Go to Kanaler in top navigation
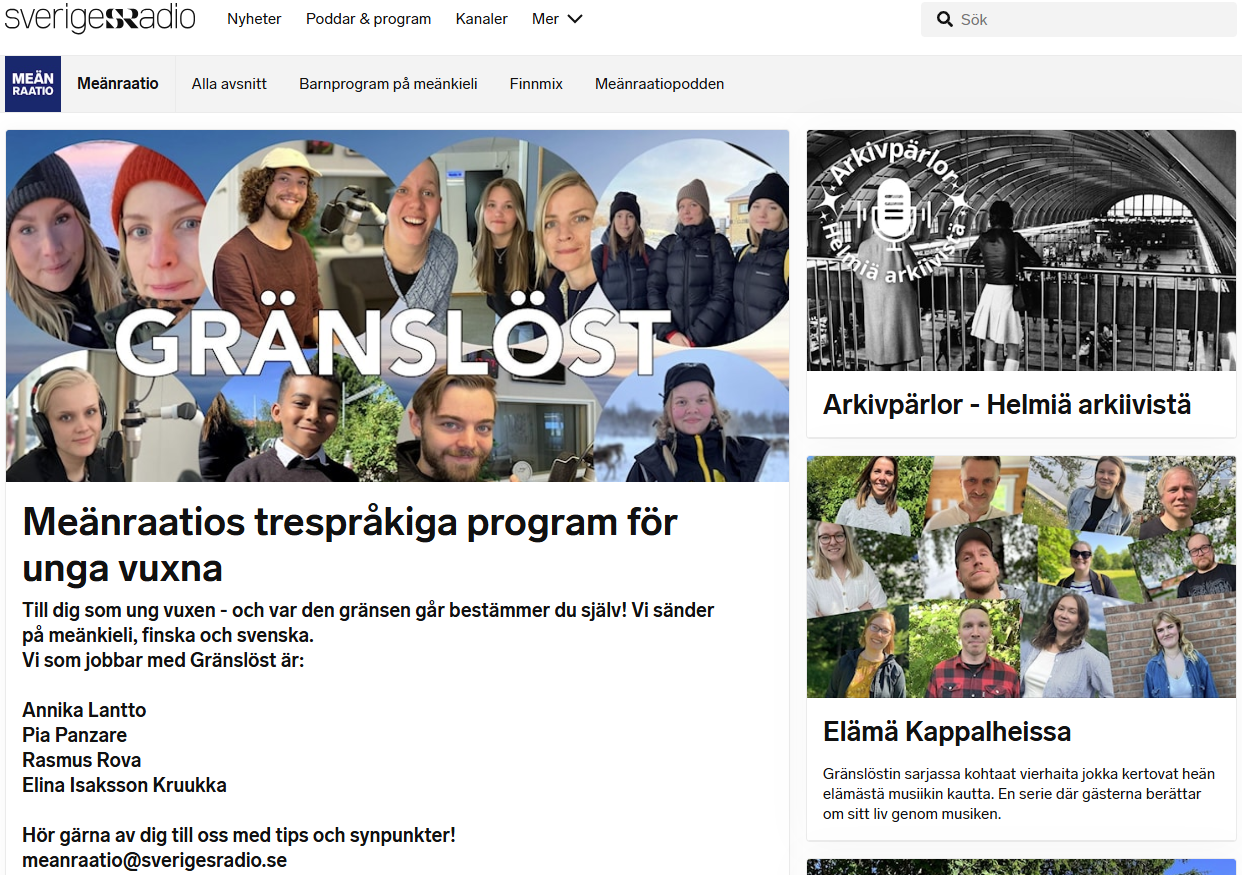Viewport: 1242px width, 875px height. (x=482, y=19)
